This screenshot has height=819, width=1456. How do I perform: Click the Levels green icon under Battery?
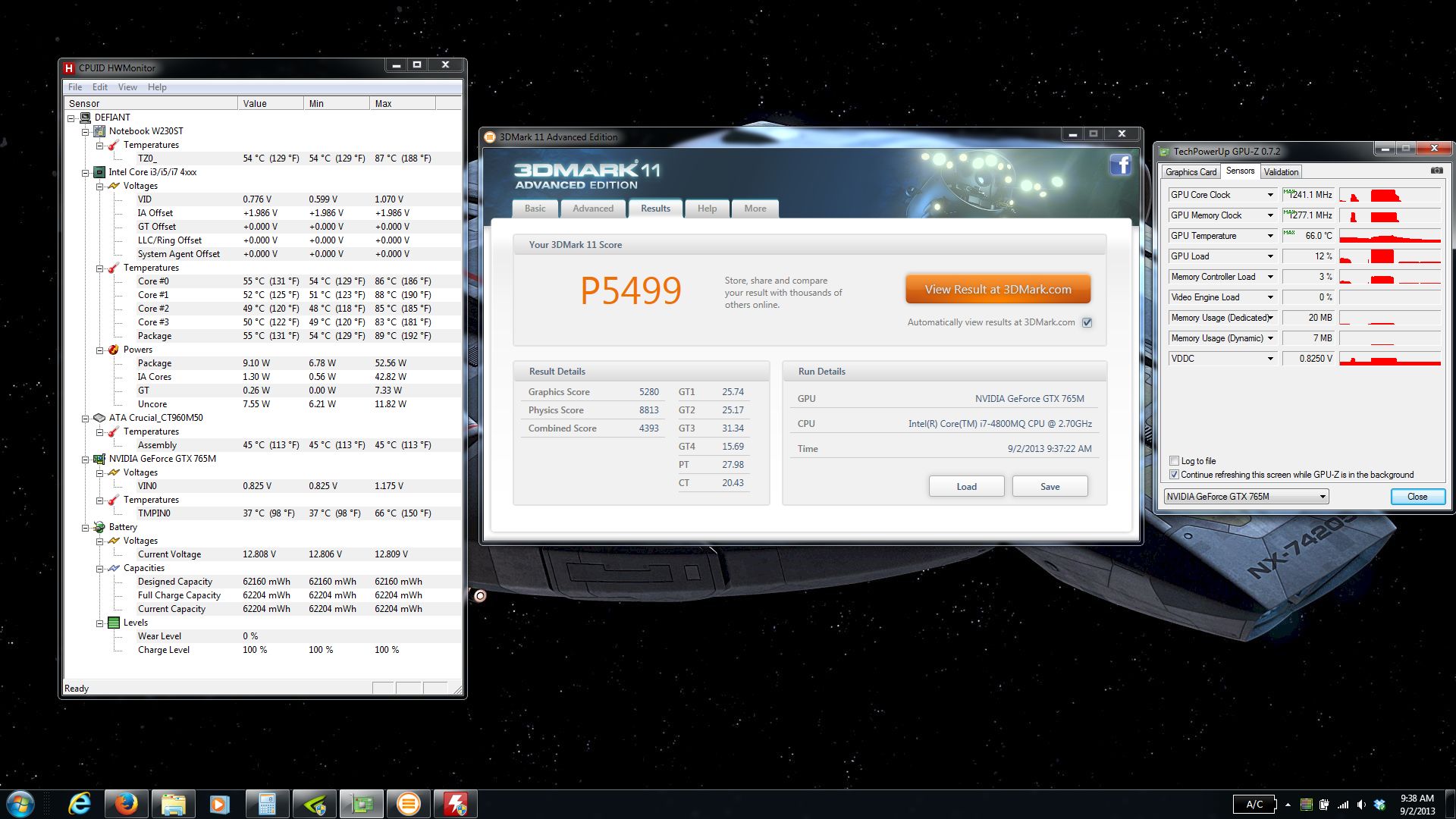pyautogui.click(x=114, y=623)
